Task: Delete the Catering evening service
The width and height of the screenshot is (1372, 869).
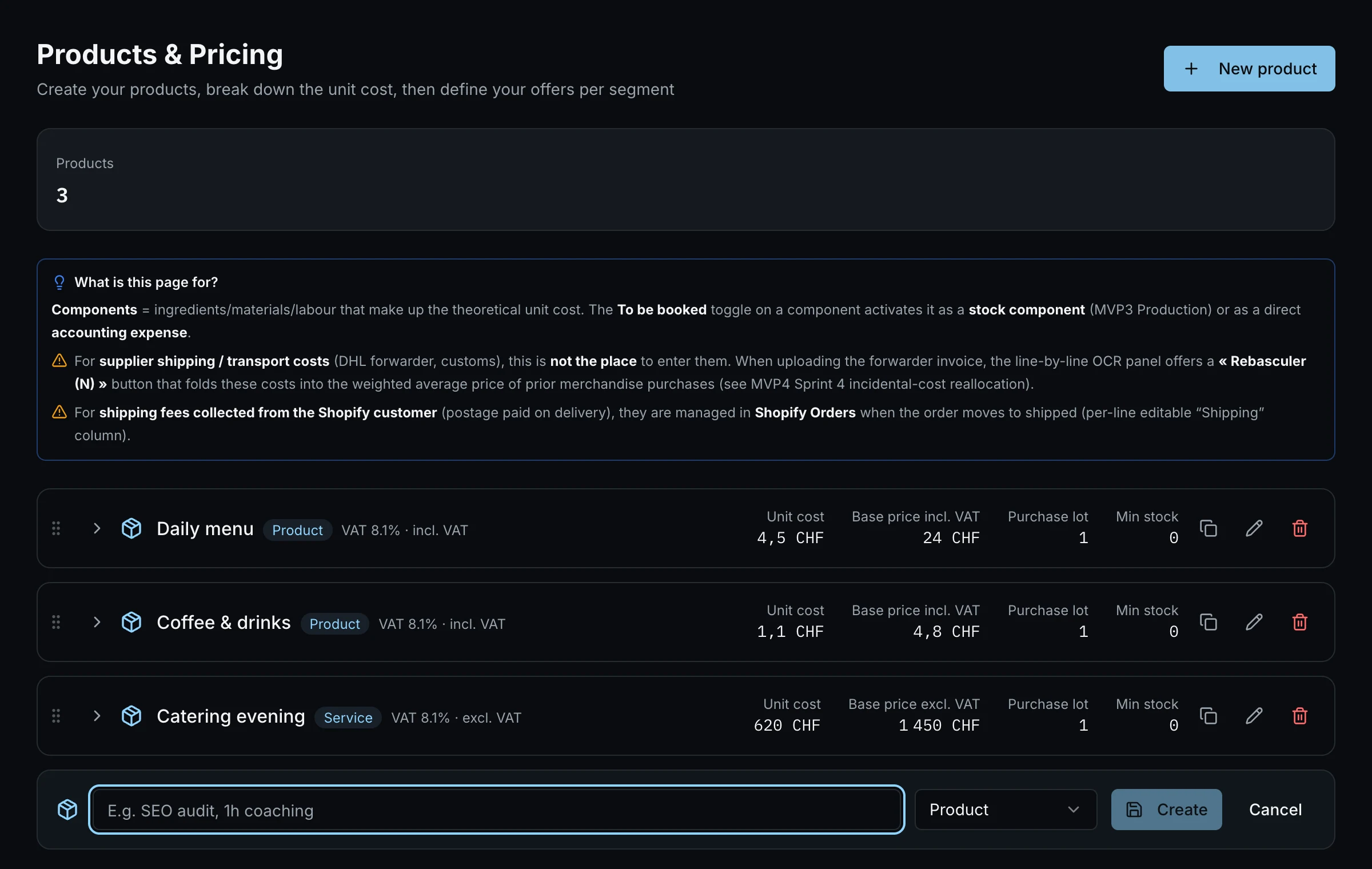Action: 1299,716
